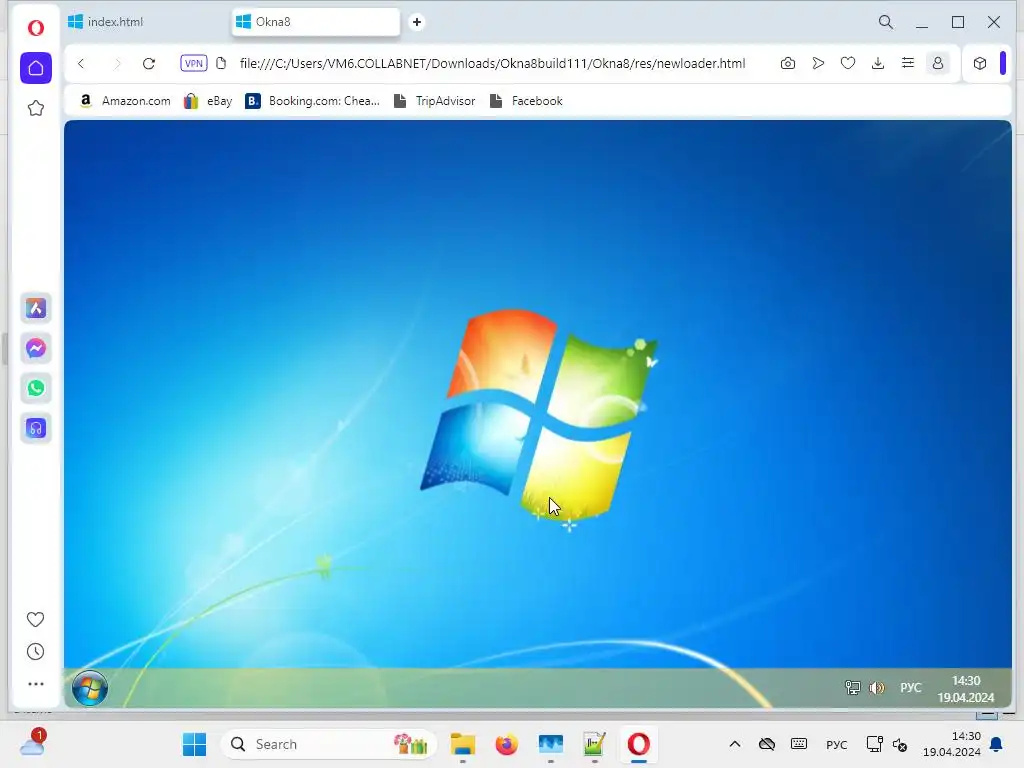Viewport: 1024px width, 768px height.
Task: Click the taskbar Search box
Action: [328, 744]
